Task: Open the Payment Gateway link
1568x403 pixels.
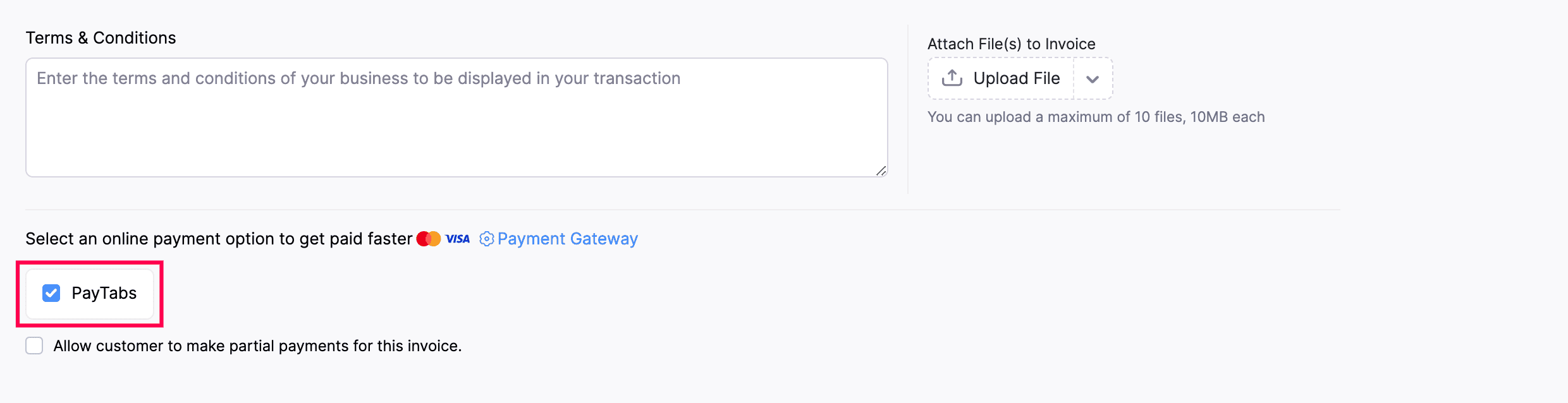Action: (567, 238)
